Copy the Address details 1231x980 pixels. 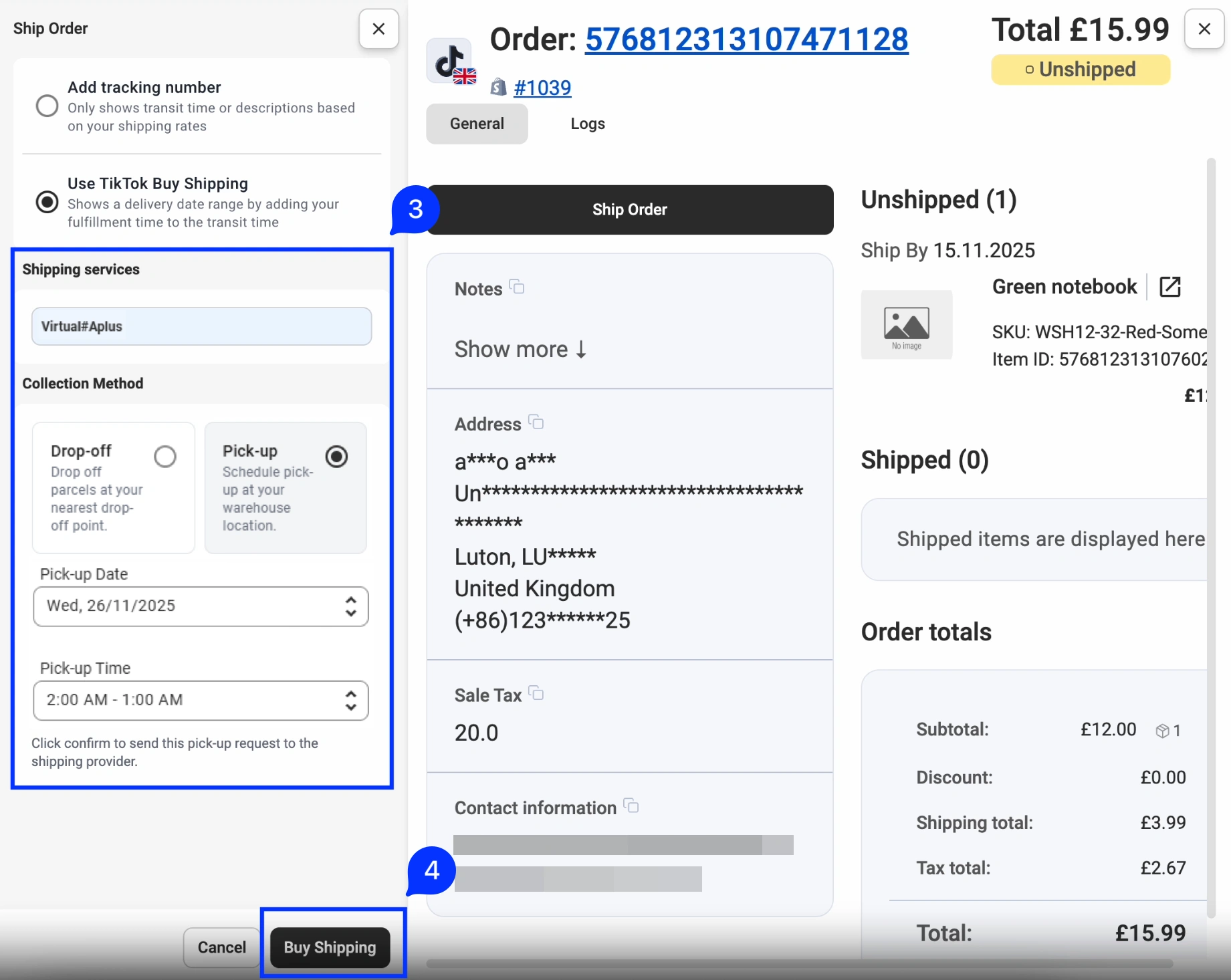click(x=536, y=422)
